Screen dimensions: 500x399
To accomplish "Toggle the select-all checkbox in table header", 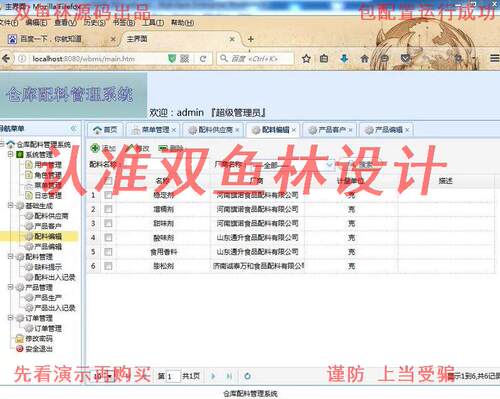I will coord(108,181).
